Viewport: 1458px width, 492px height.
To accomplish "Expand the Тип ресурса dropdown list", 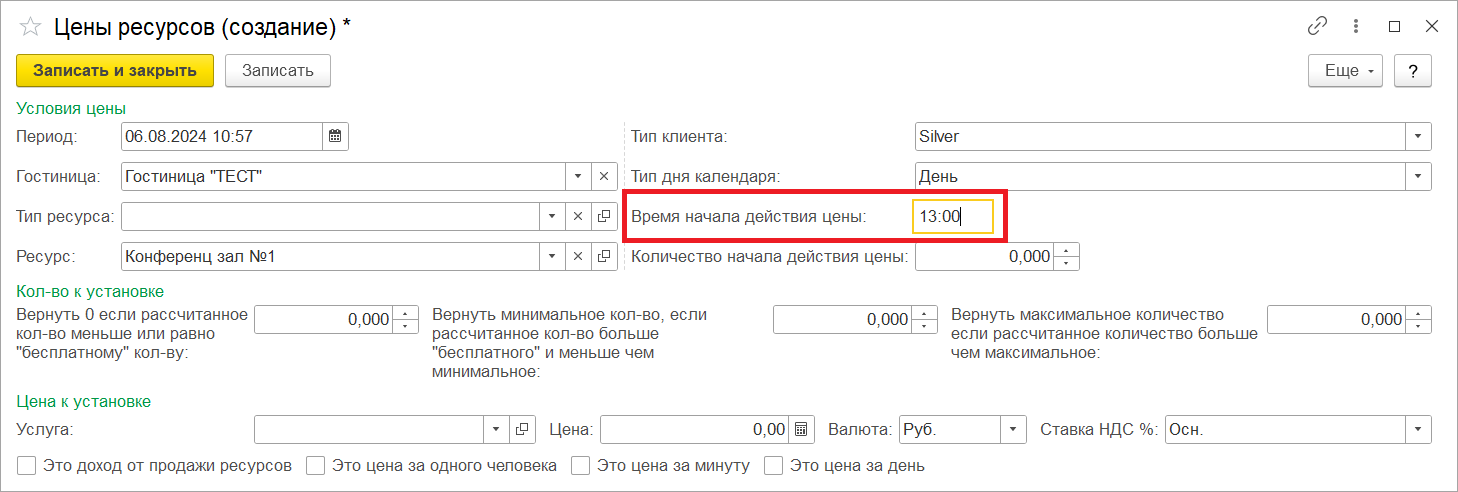I will point(552,216).
